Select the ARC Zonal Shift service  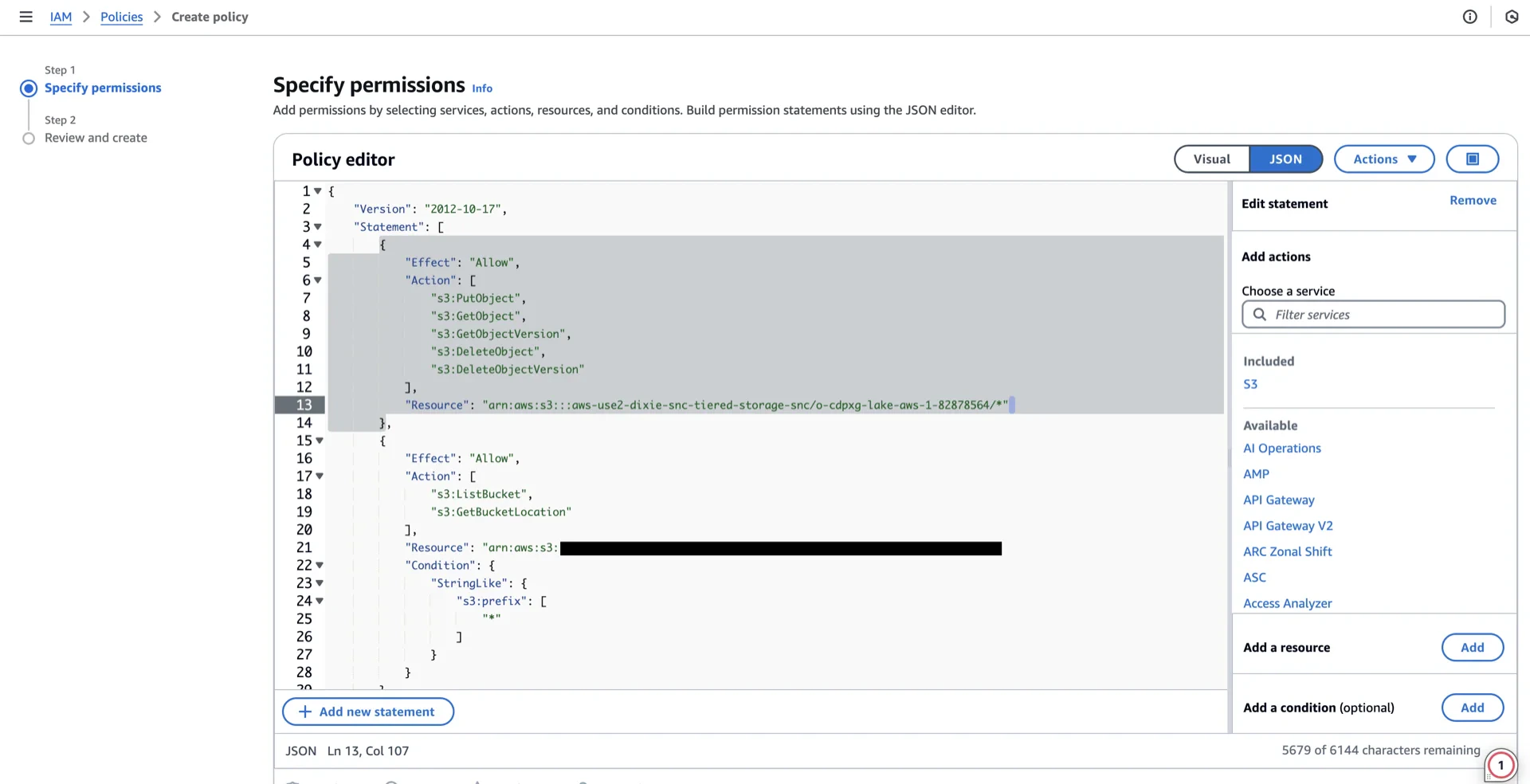coord(1287,551)
